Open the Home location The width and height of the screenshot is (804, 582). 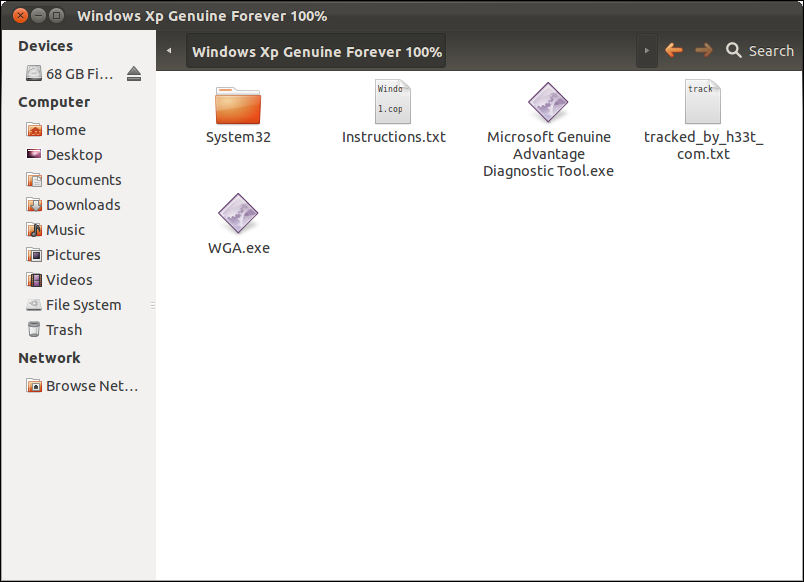[67, 129]
